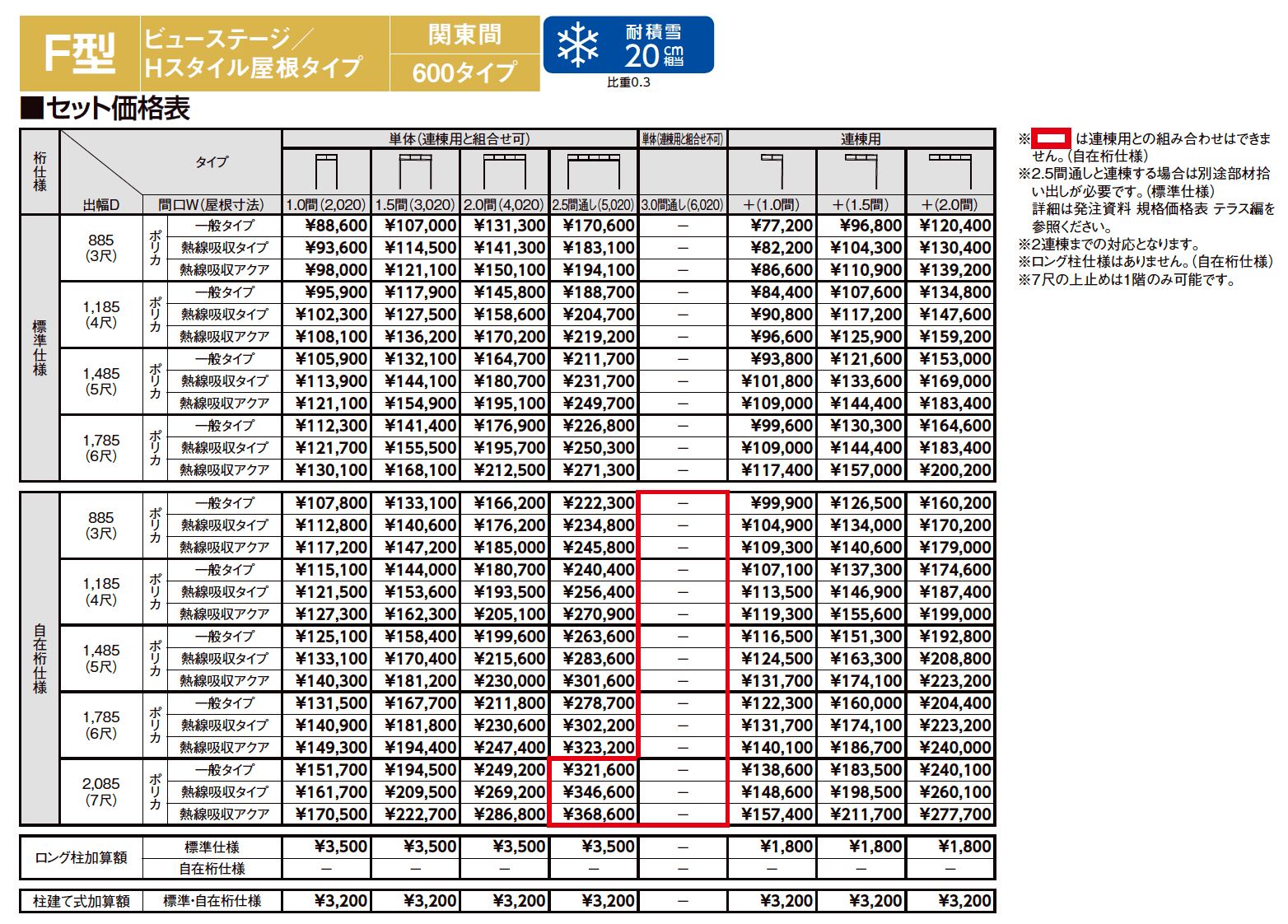Expand the 標準仕様 section header
Image resolution: width=1288 pixels, height=924 pixels.
[x=39, y=347]
